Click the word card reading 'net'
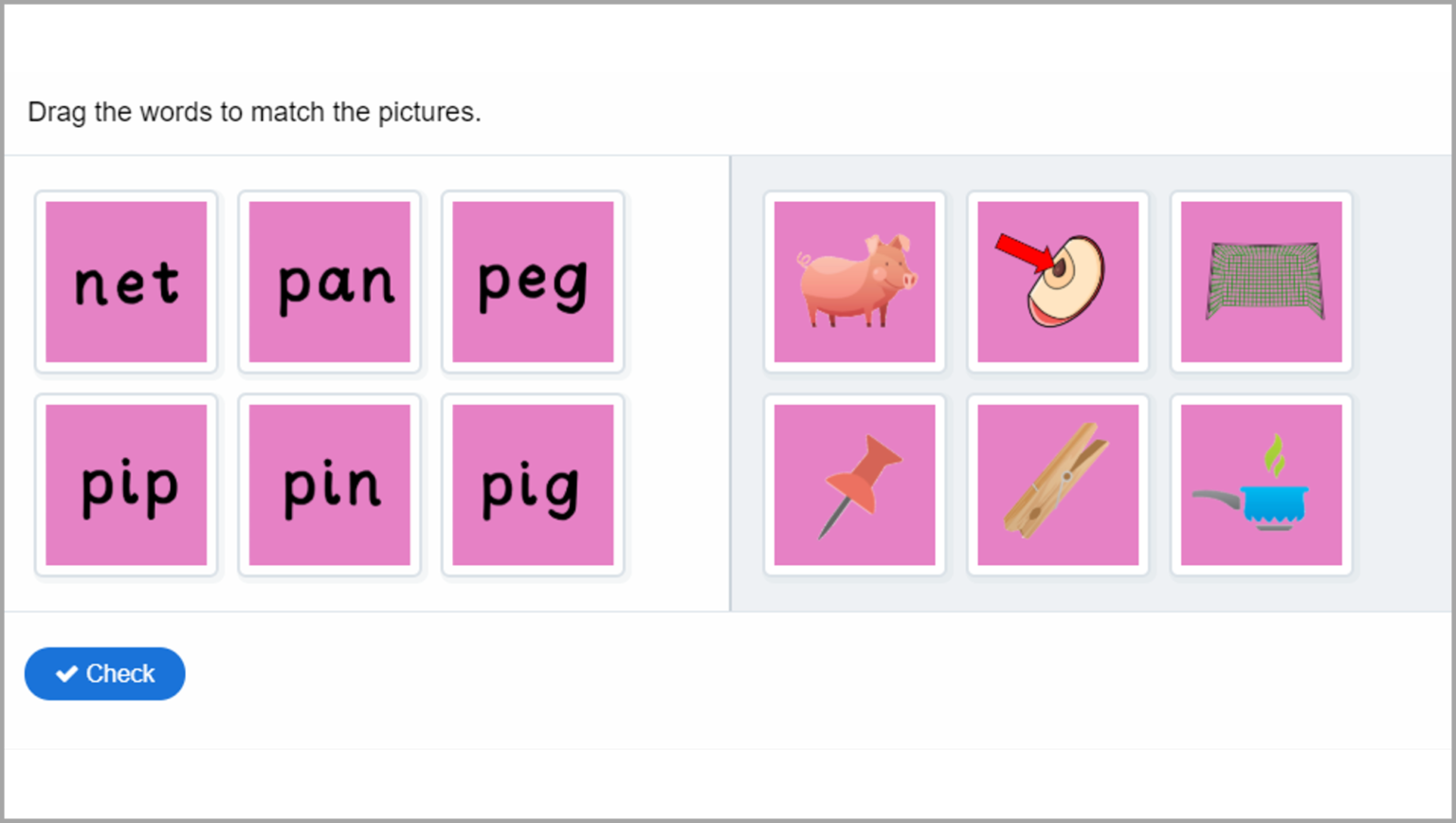The image size is (1456, 823). 126,281
